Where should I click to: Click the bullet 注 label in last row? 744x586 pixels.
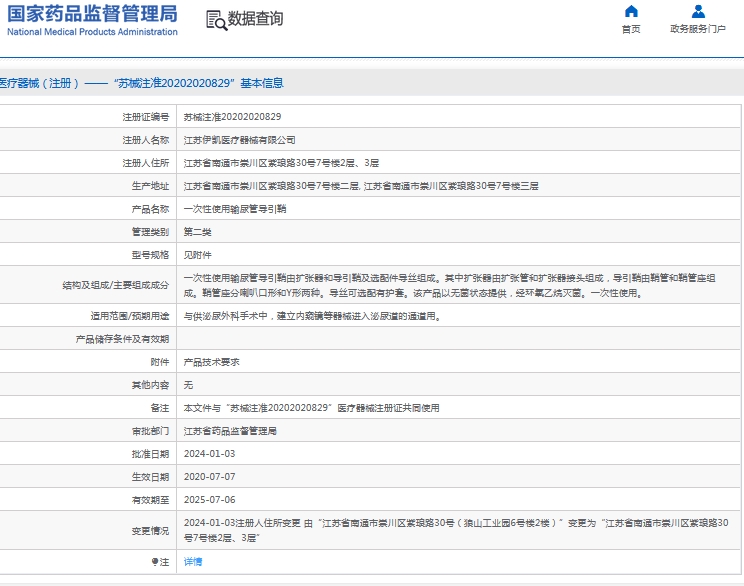coord(160,562)
